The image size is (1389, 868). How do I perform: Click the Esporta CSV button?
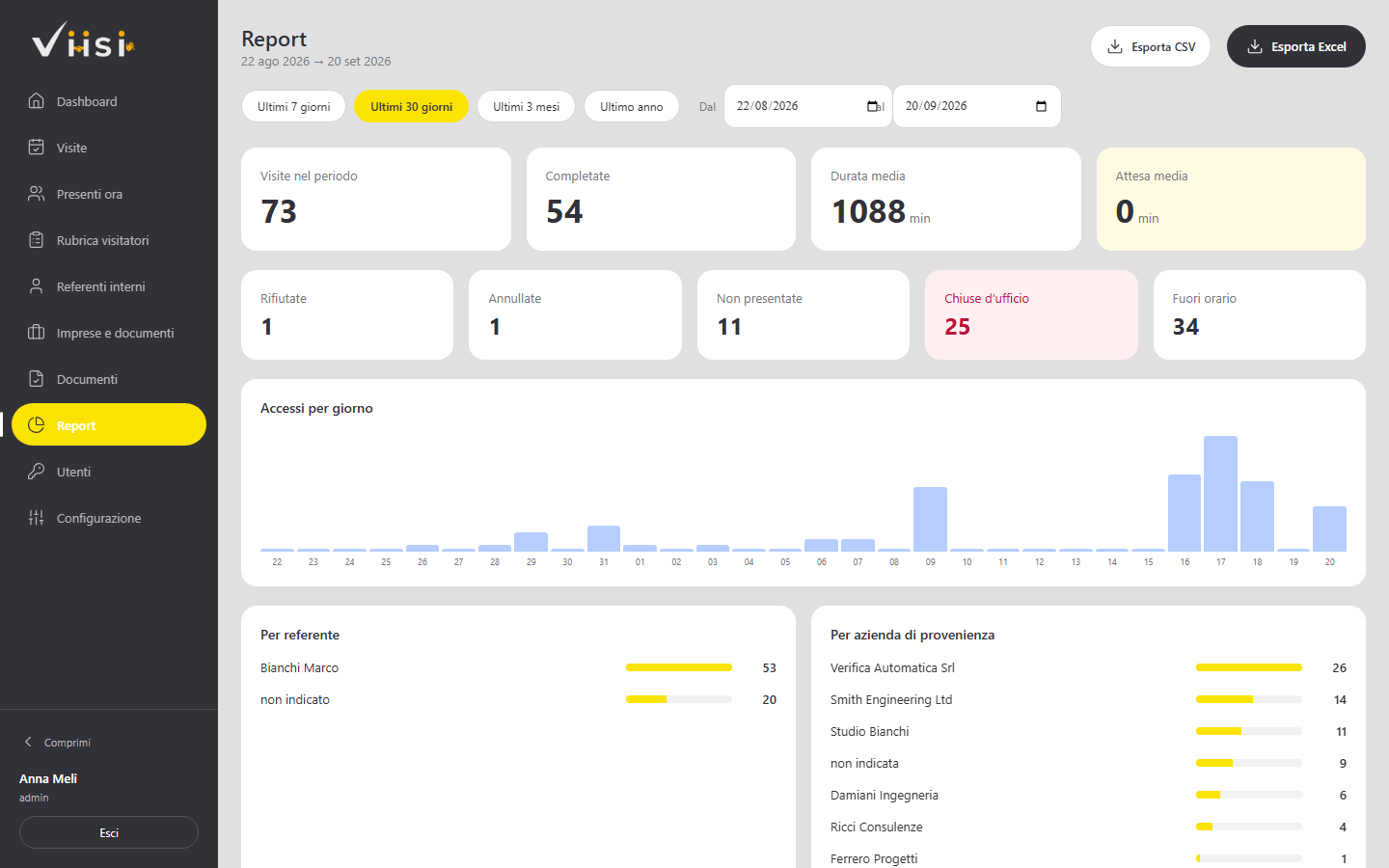[1151, 46]
